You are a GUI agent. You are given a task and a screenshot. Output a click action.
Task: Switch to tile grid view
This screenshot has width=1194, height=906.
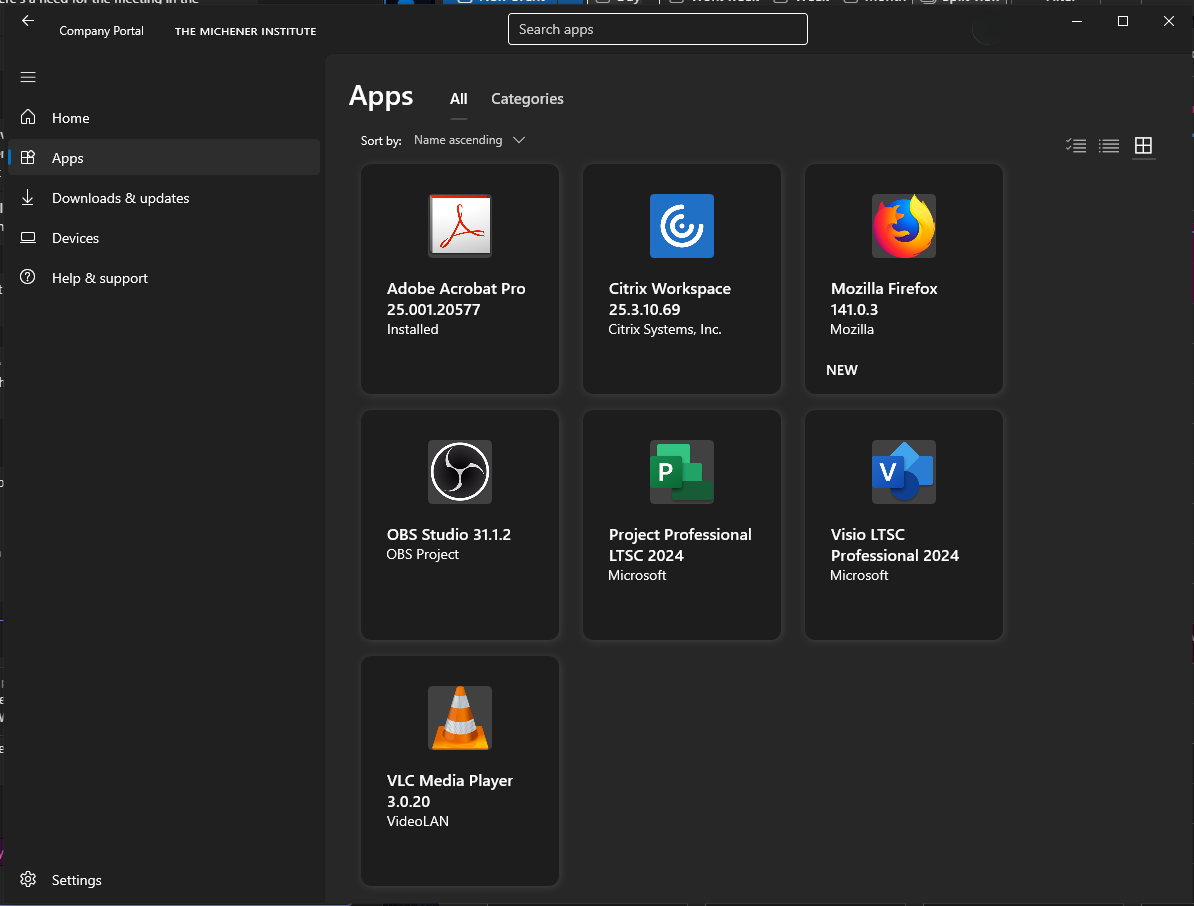[1143, 146]
